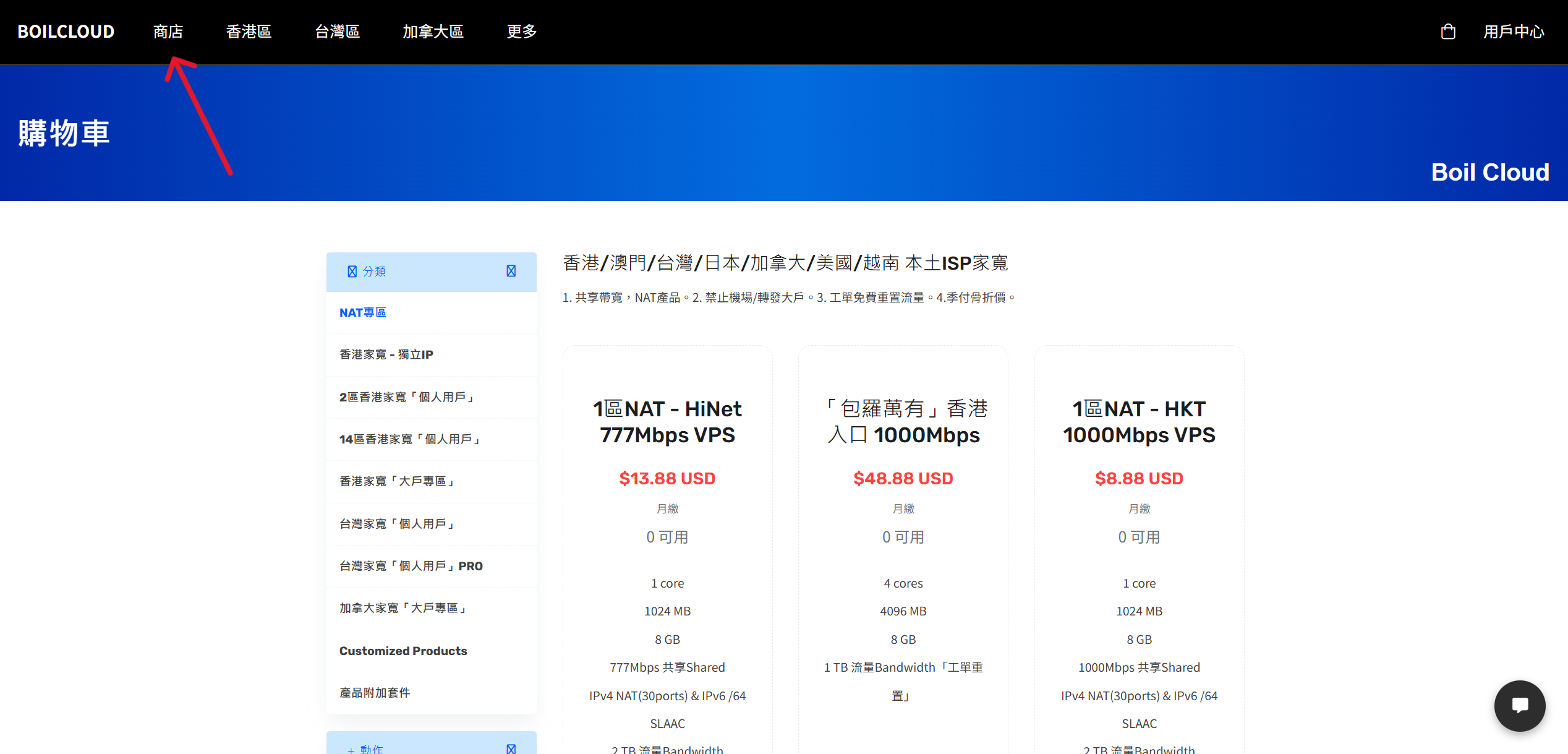Click the 1區NAT - HiNet 777Mbps VPS title
This screenshot has width=1568, height=754.
[x=667, y=422]
